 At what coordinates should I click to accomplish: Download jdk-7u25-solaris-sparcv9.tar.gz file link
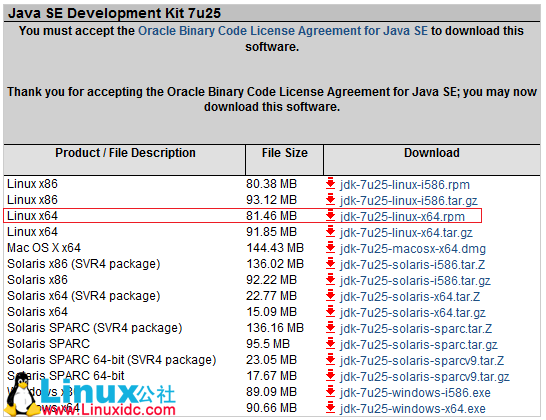424,377
